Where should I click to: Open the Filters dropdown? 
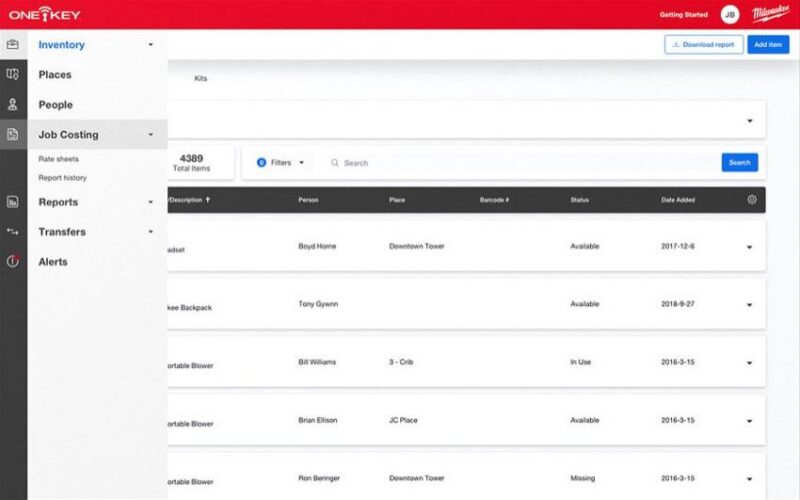(281, 163)
